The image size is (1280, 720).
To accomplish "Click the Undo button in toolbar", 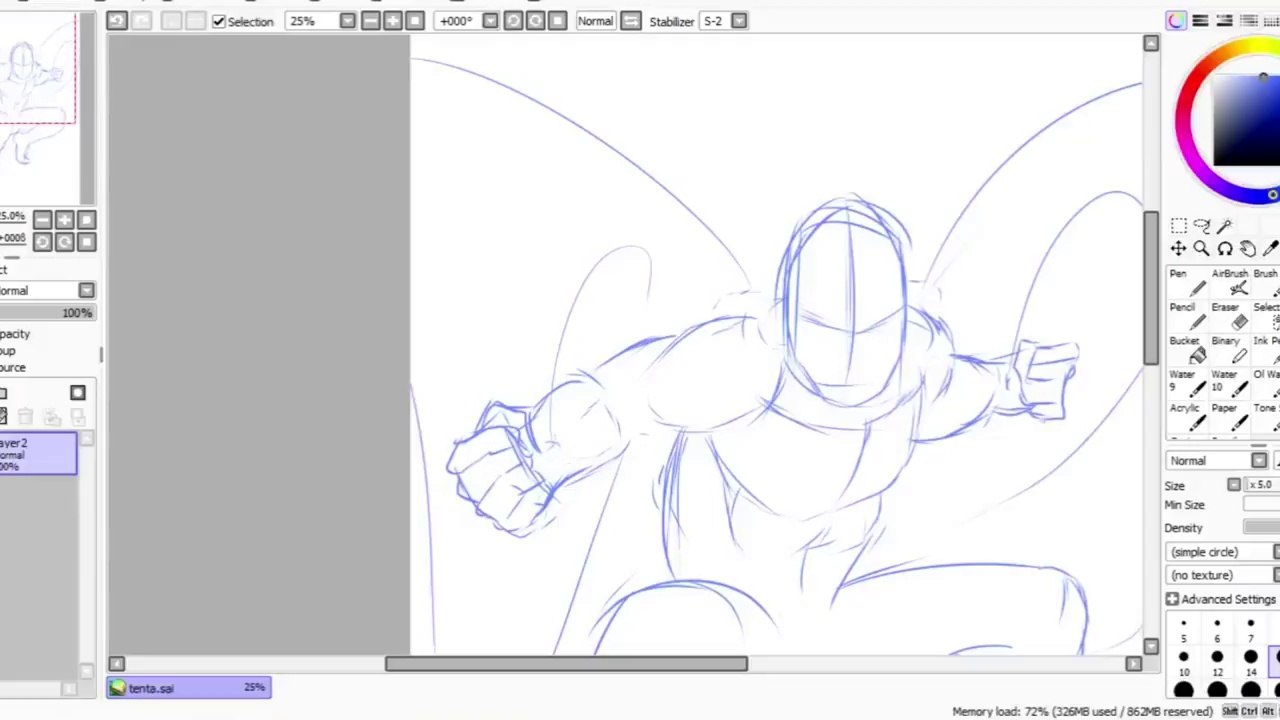I will tap(117, 21).
